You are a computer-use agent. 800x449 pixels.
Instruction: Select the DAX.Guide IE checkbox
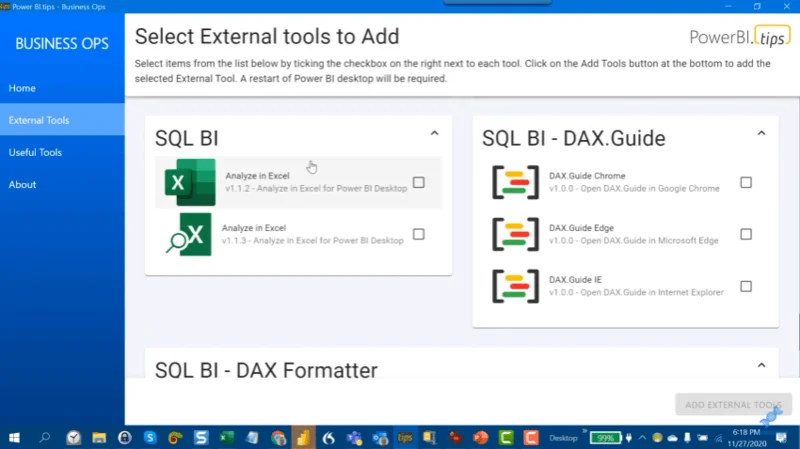pos(746,286)
